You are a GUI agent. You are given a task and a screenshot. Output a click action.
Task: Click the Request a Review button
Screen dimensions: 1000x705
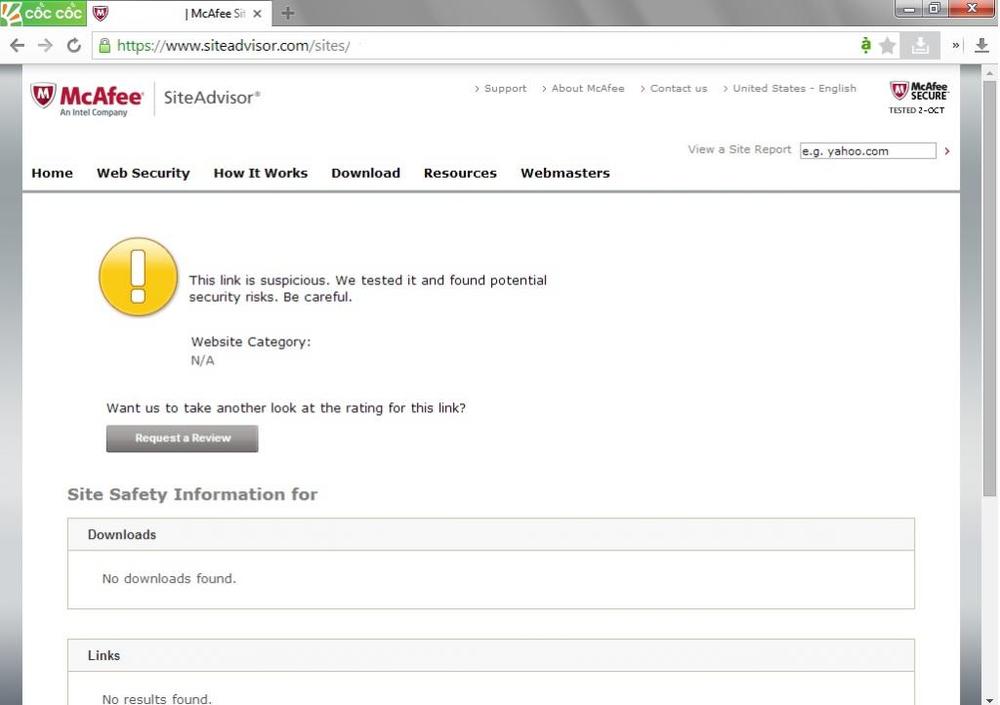point(182,438)
